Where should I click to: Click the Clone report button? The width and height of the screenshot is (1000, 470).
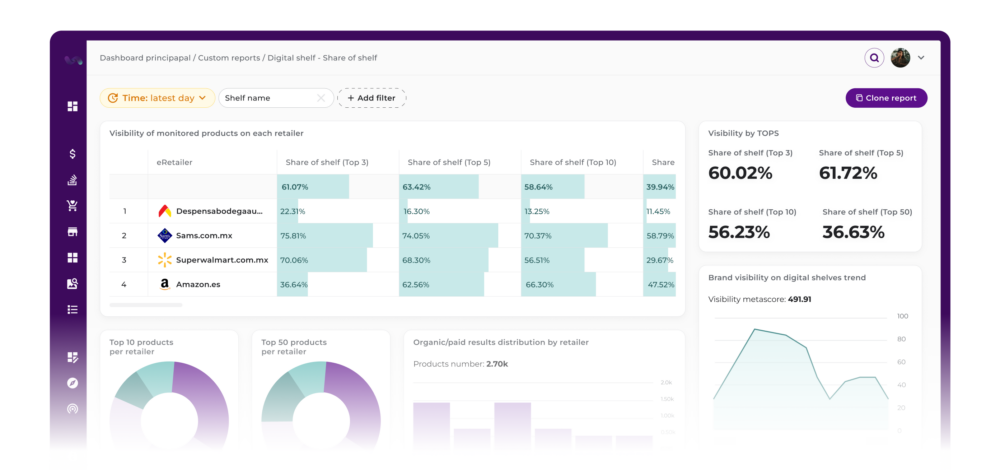tap(886, 98)
